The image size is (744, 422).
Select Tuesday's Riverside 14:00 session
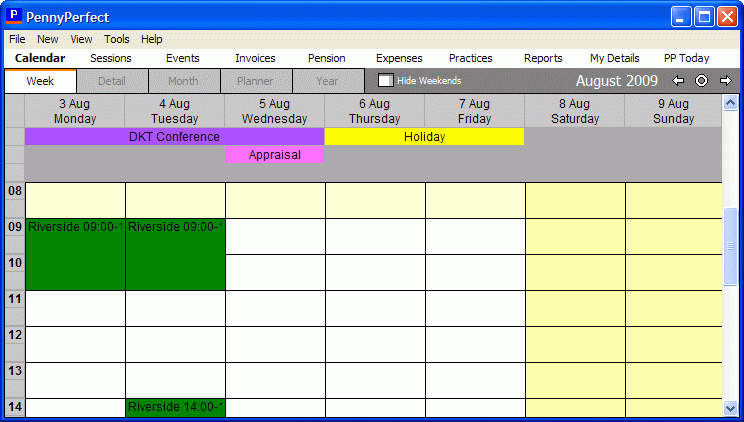[175, 408]
